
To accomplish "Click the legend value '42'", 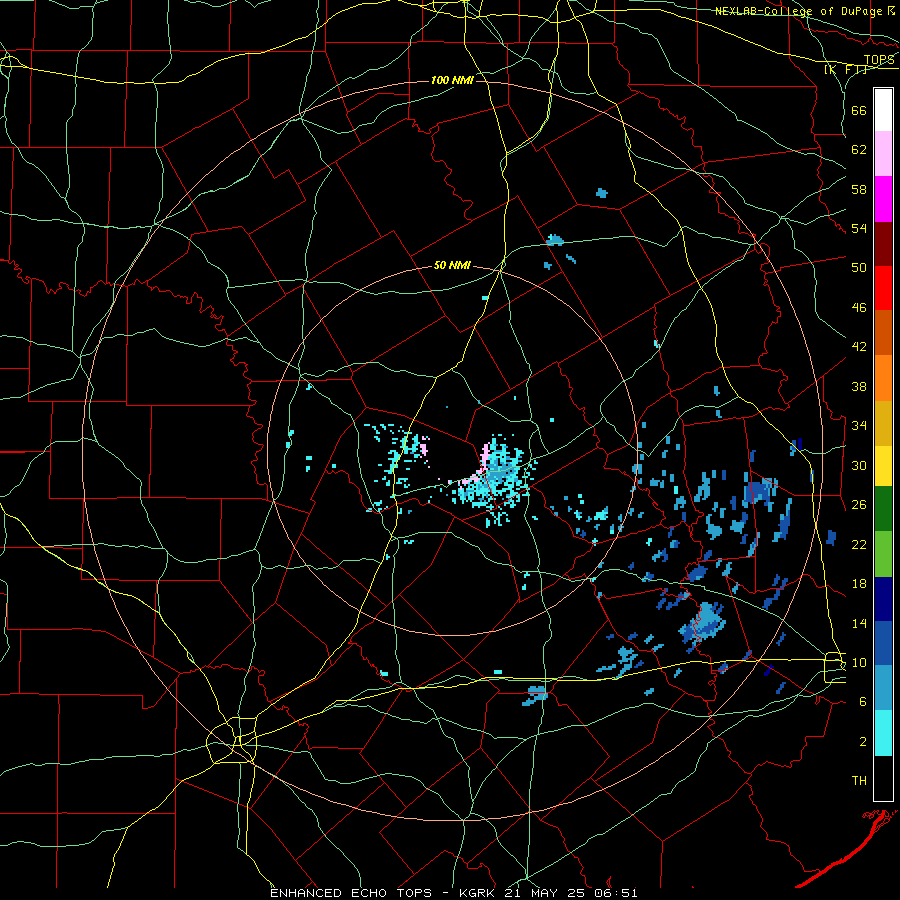I will [859, 347].
